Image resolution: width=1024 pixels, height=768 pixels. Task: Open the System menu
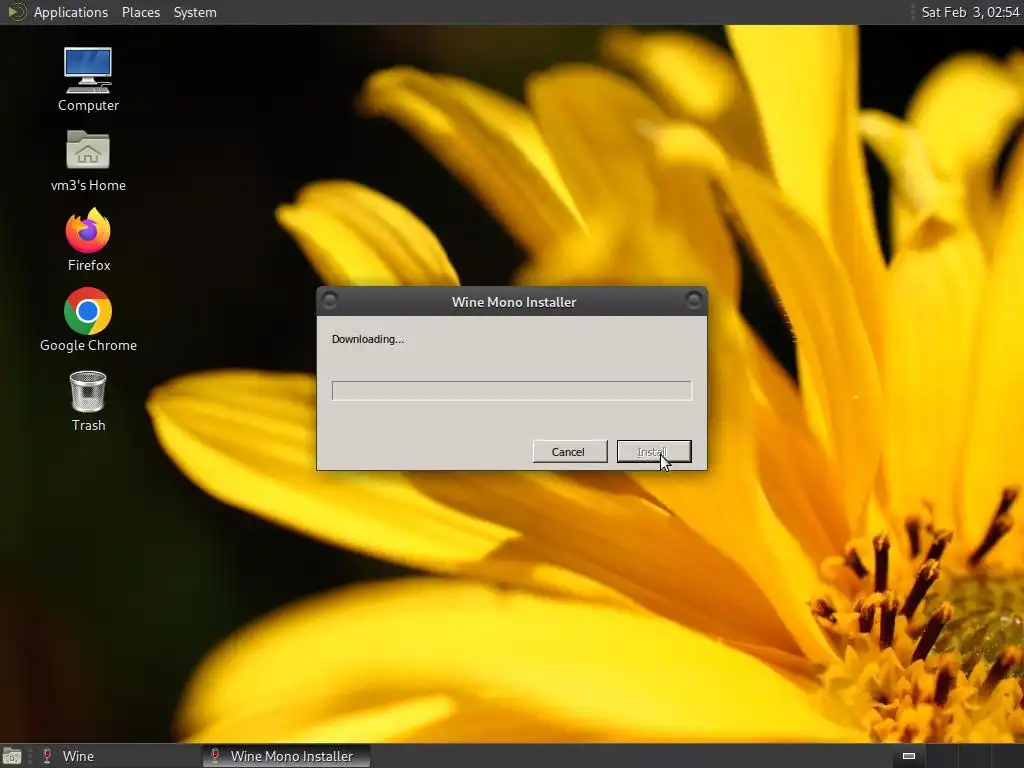point(195,12)
